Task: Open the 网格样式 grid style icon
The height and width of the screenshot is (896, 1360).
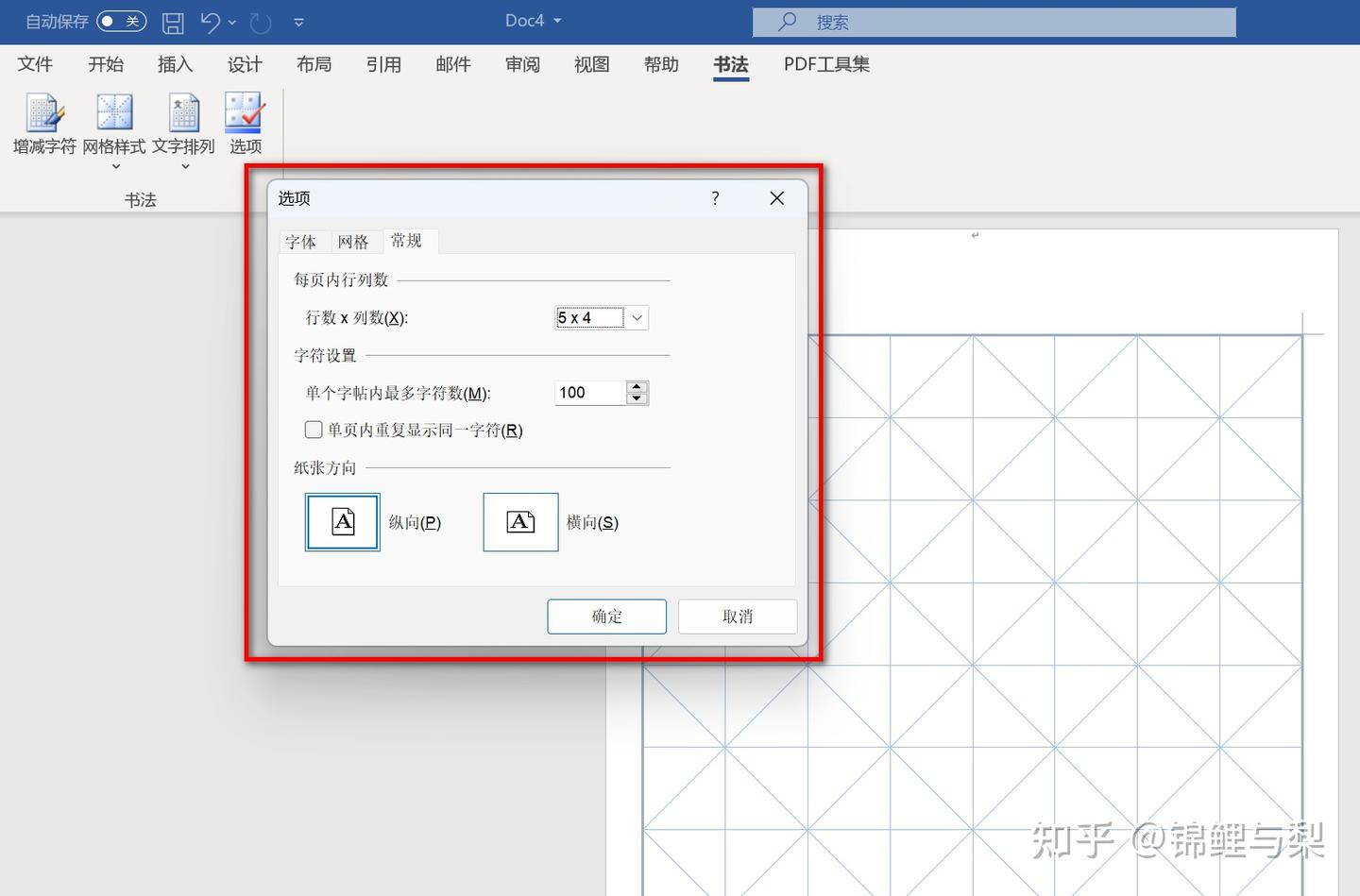Action: [114, 112]
